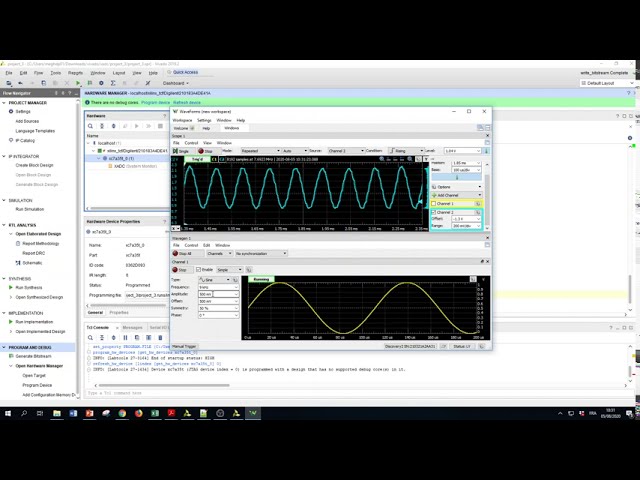
Task: Click the gear icon beside Sine type
Action: tap(235, 280)
